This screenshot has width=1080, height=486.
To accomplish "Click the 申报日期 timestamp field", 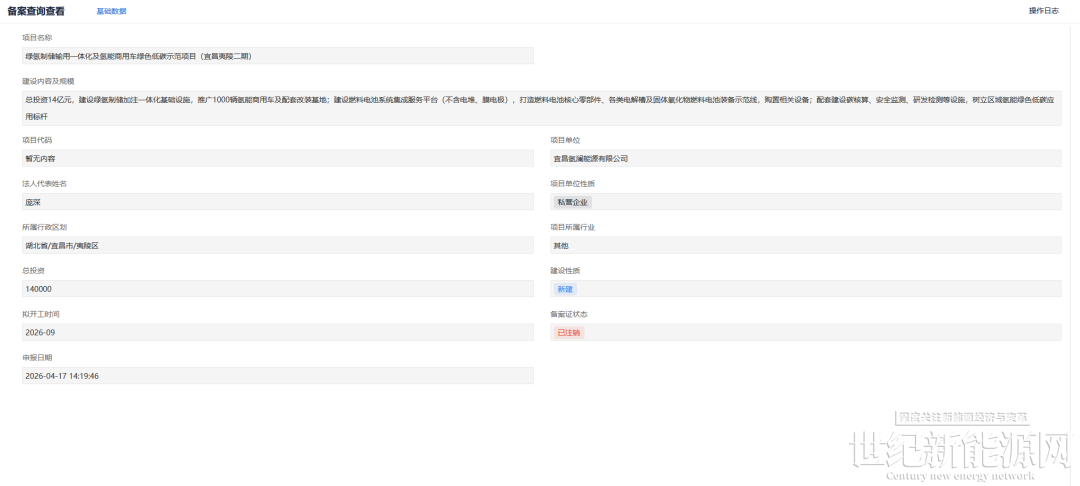I will coord(277,376).
